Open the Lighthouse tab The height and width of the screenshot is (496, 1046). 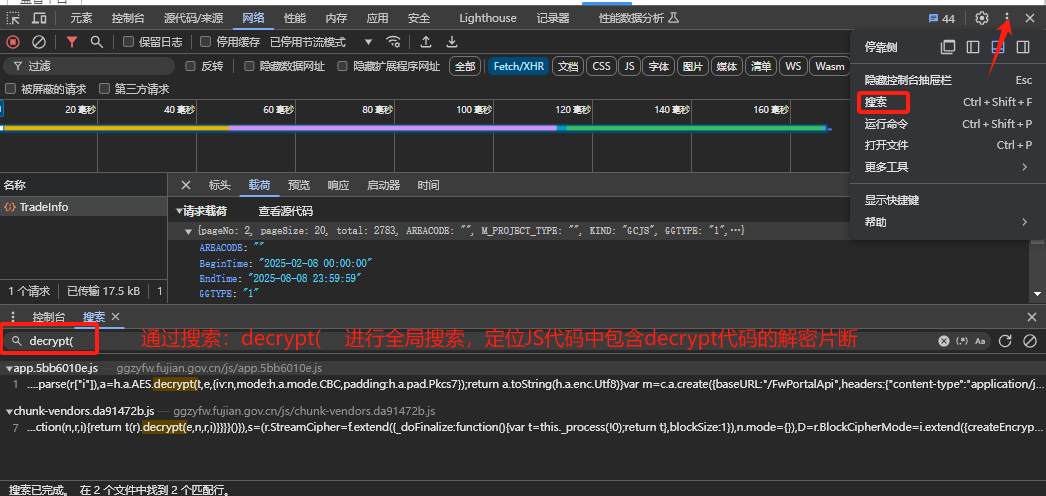point(488,18)
